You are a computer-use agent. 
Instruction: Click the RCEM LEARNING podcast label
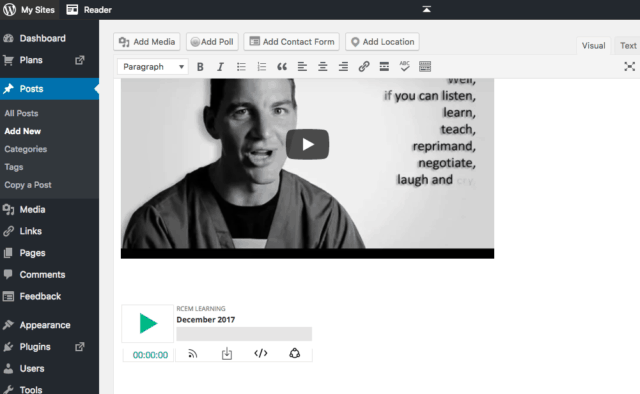201,309
